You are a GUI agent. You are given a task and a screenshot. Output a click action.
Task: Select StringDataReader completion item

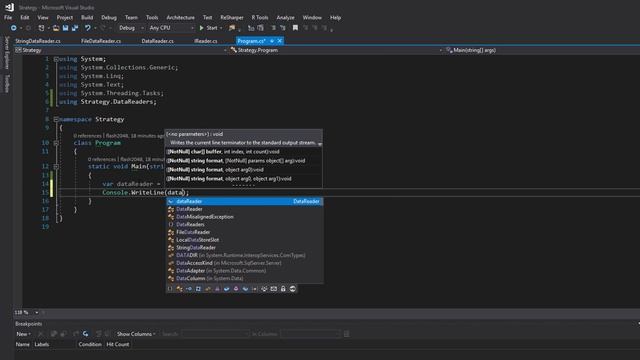coord(244,248)
